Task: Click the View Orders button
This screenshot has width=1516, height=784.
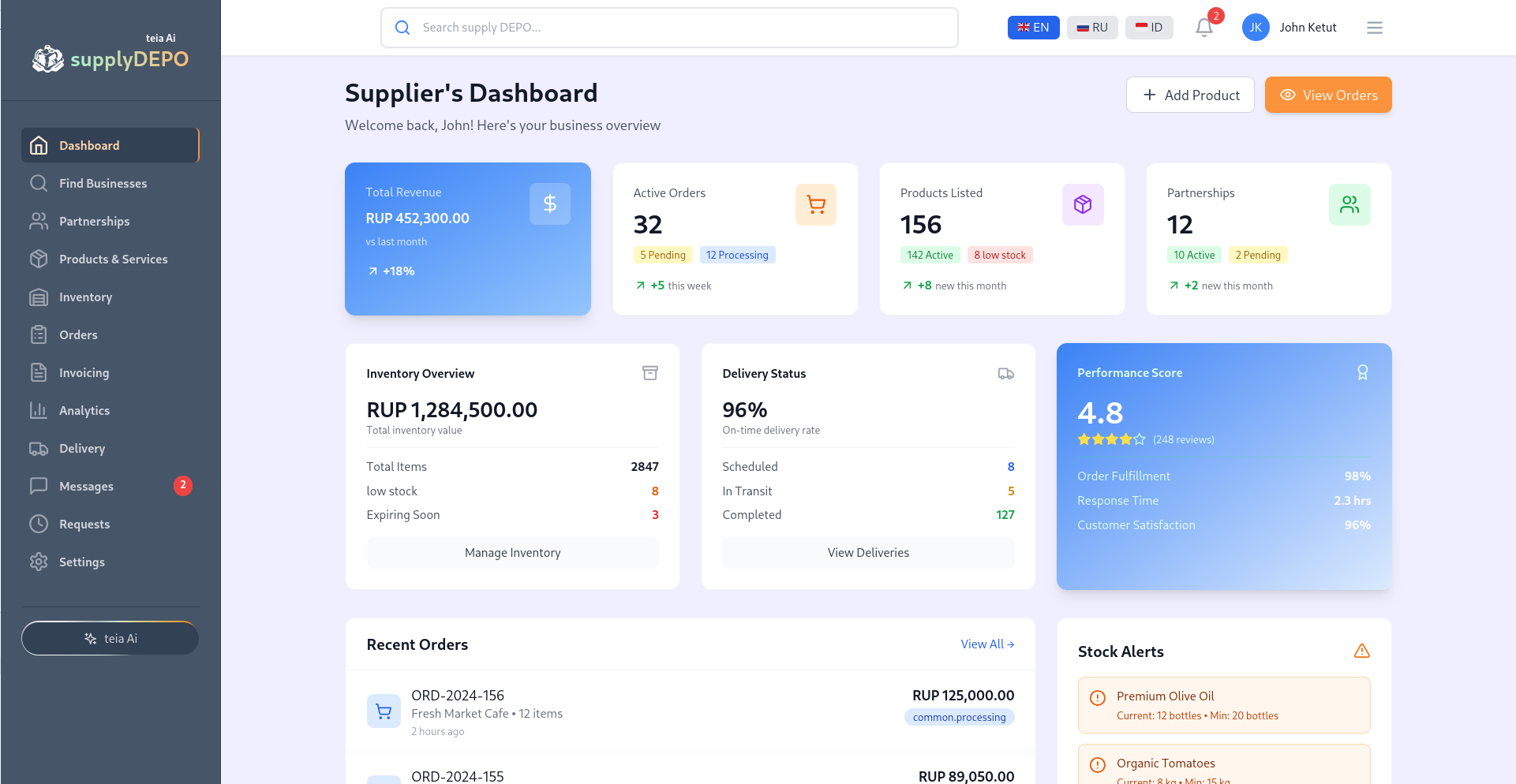Action: (x=1328, y=95)
